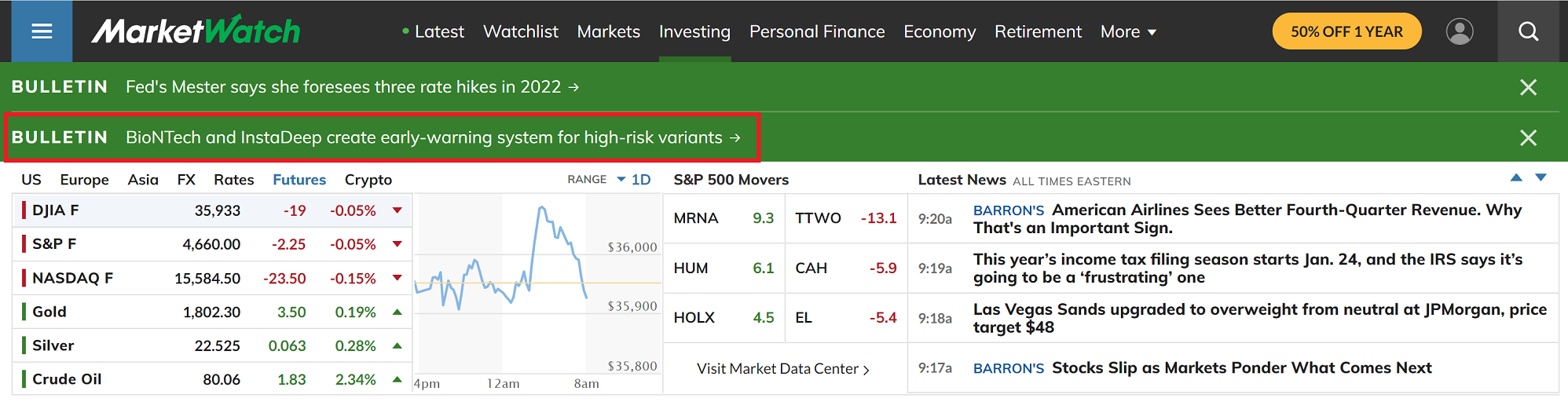Click the Latest News heading
1568x420 pixels.
click(962, 180)
